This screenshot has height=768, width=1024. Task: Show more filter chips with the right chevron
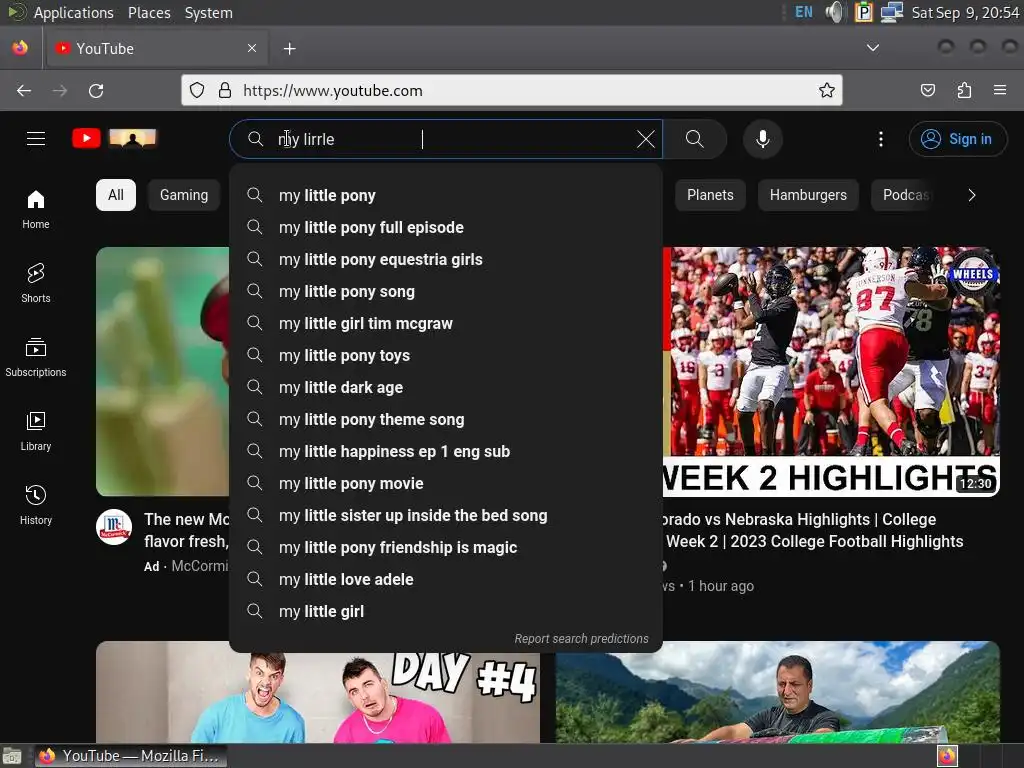pos(972,195)
